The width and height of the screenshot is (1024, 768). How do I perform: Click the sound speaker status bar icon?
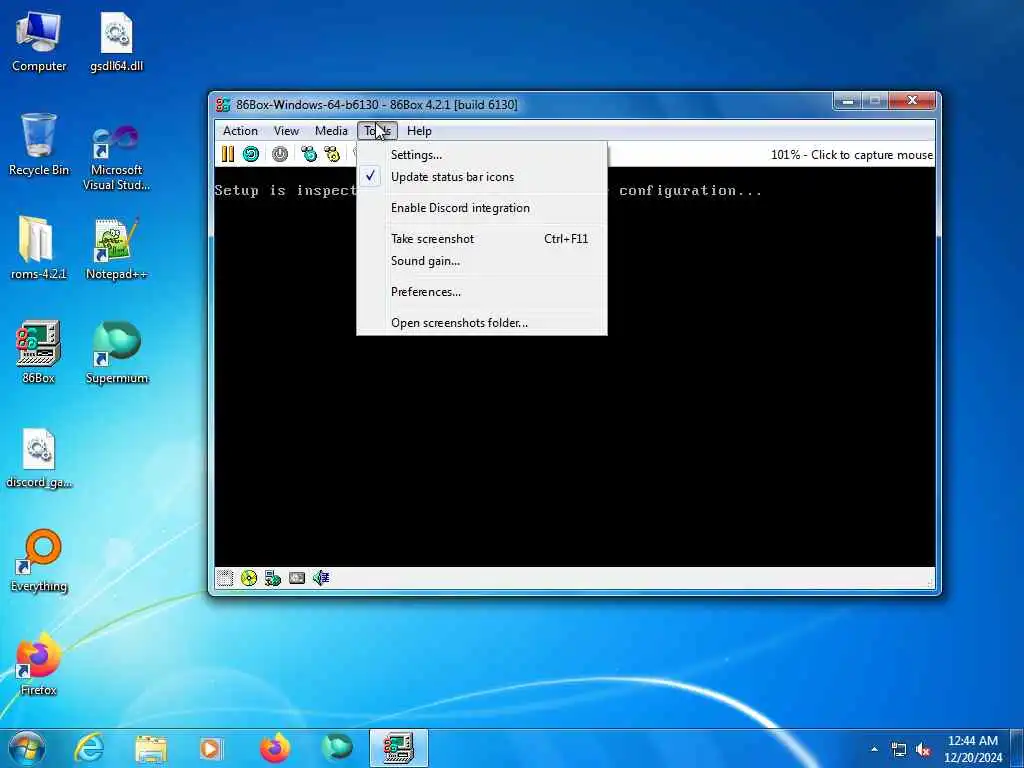321,578
